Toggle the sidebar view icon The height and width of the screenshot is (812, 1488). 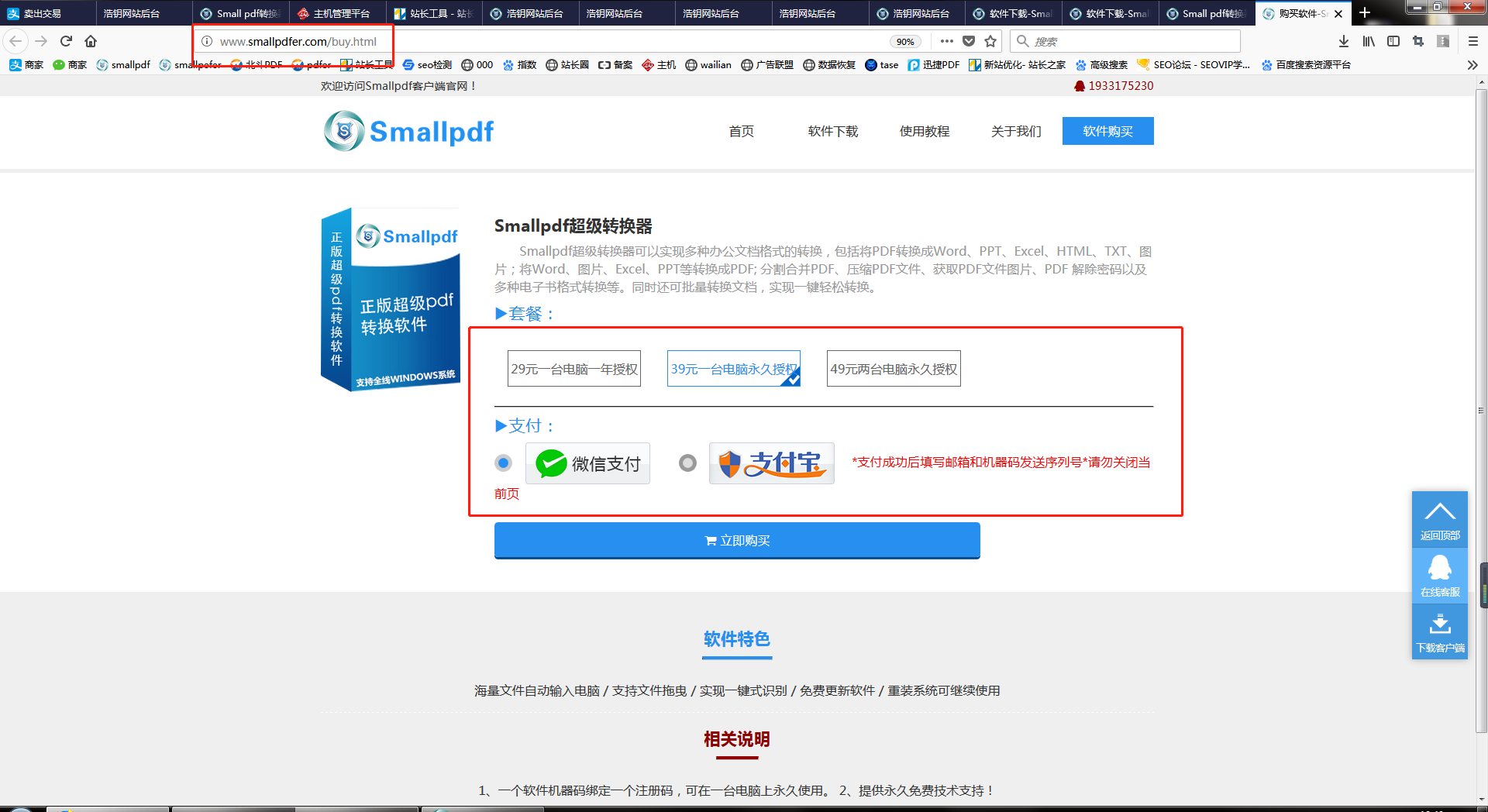pos(1393,41)
